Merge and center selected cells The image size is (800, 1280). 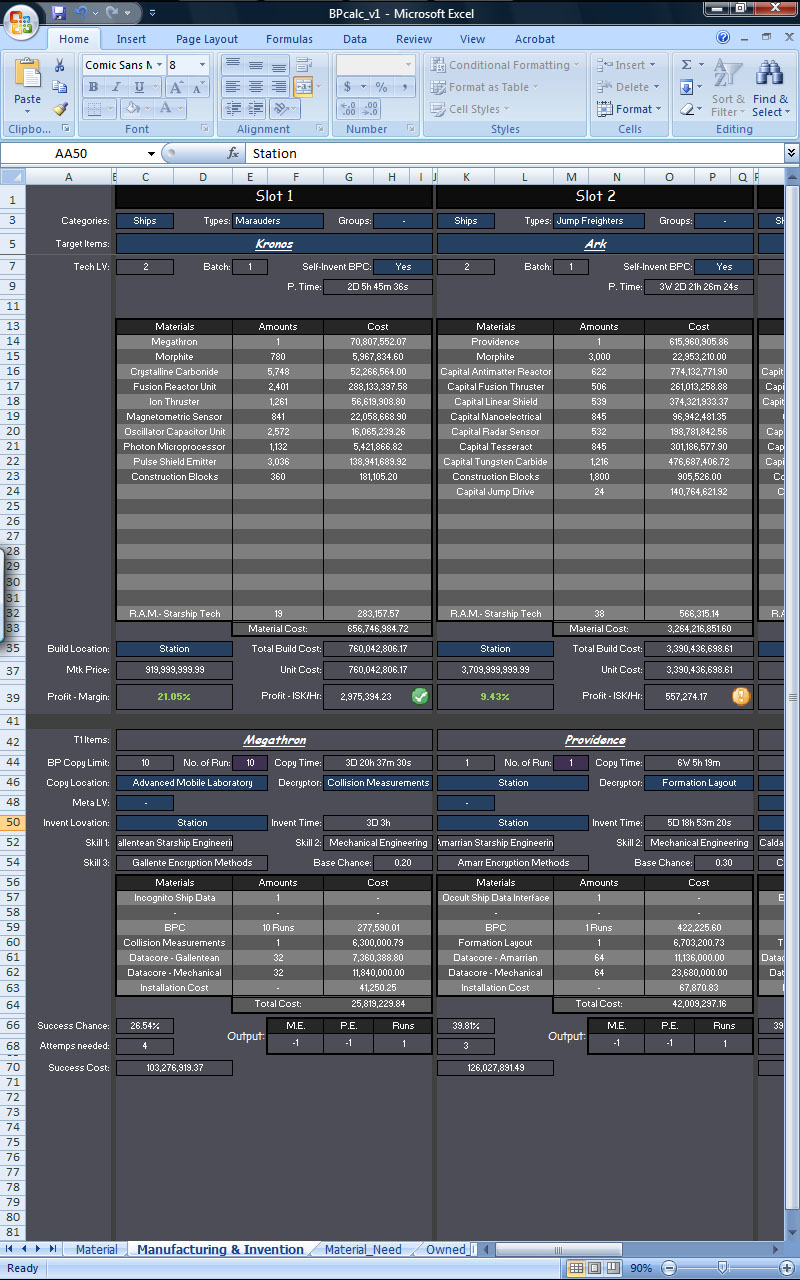pos(303,87)
